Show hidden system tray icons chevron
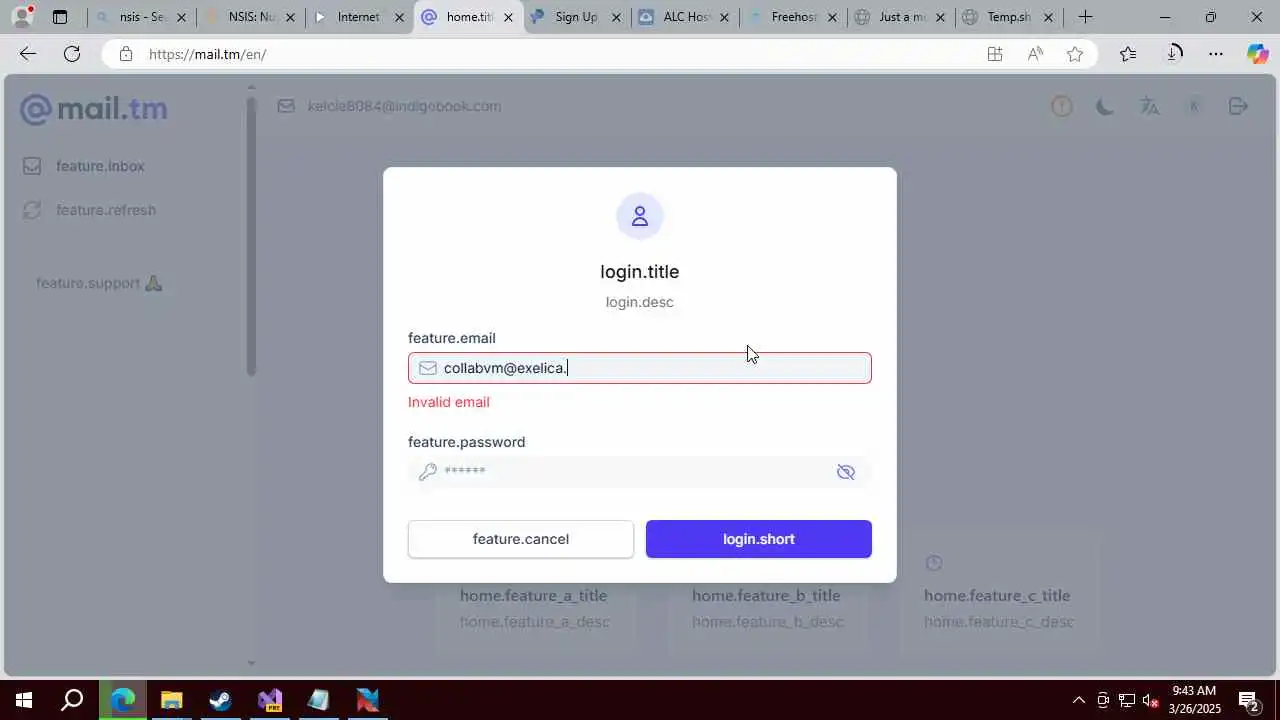1280x720 pixels. click(x=1078, y=700)
